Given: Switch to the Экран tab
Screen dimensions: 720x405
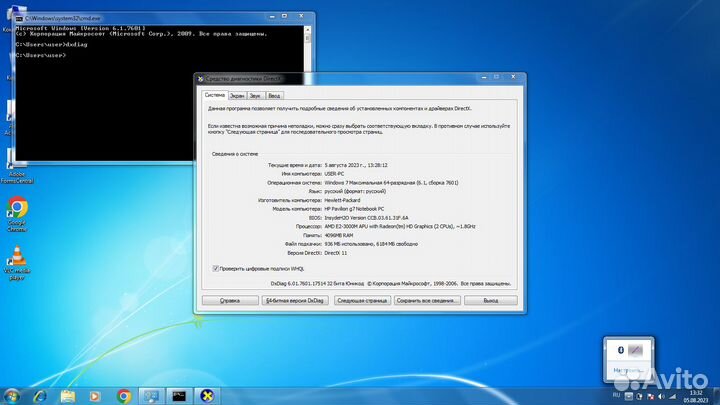Looking at the screenshot, I should (237, 96).
